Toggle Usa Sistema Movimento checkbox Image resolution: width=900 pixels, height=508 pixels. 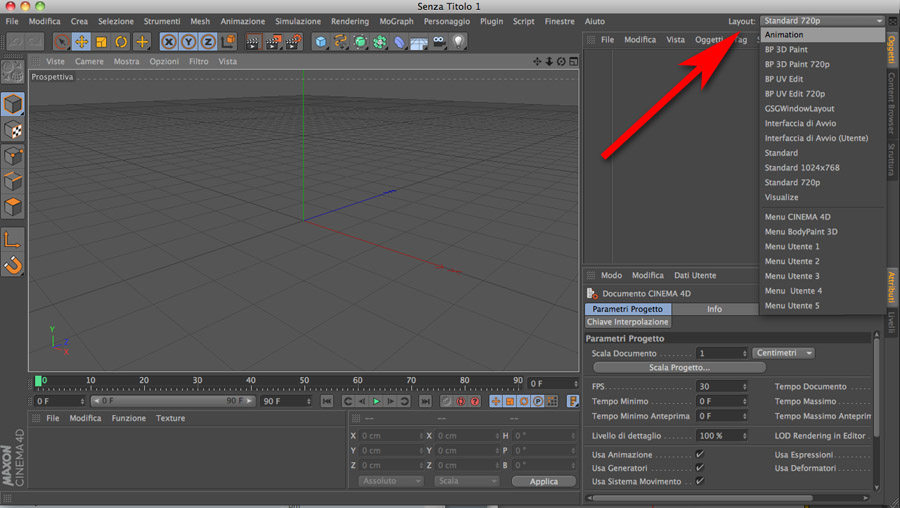[700, 481]
